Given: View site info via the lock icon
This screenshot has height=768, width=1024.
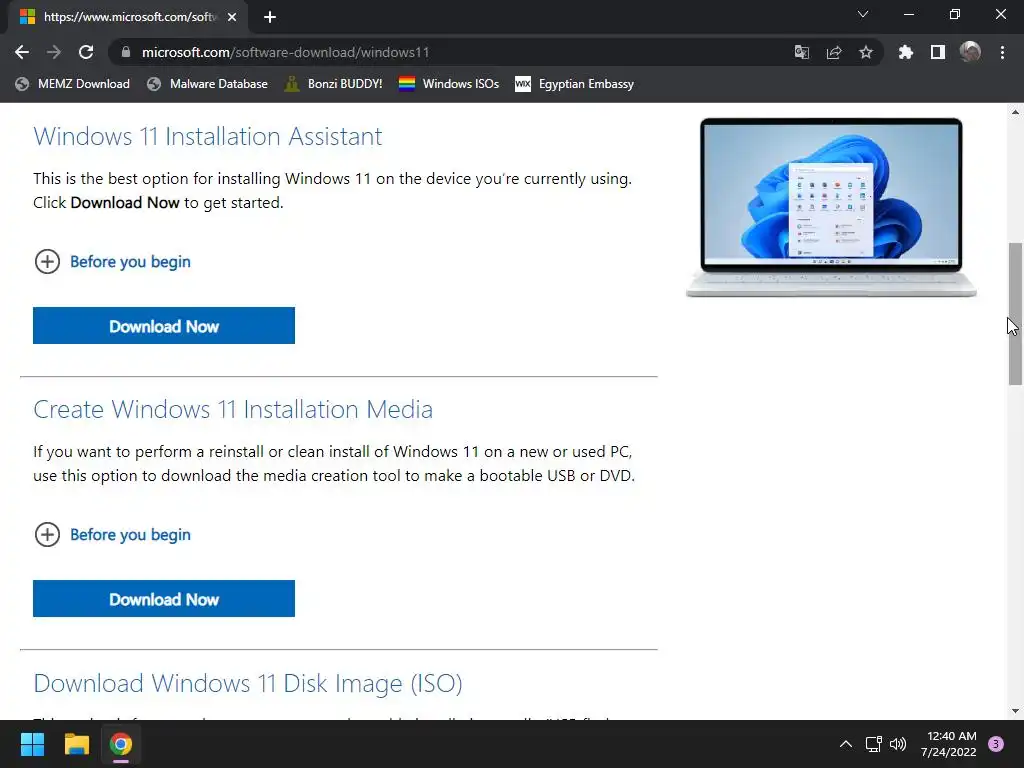Looking at the screenshot, I should 126,52.
